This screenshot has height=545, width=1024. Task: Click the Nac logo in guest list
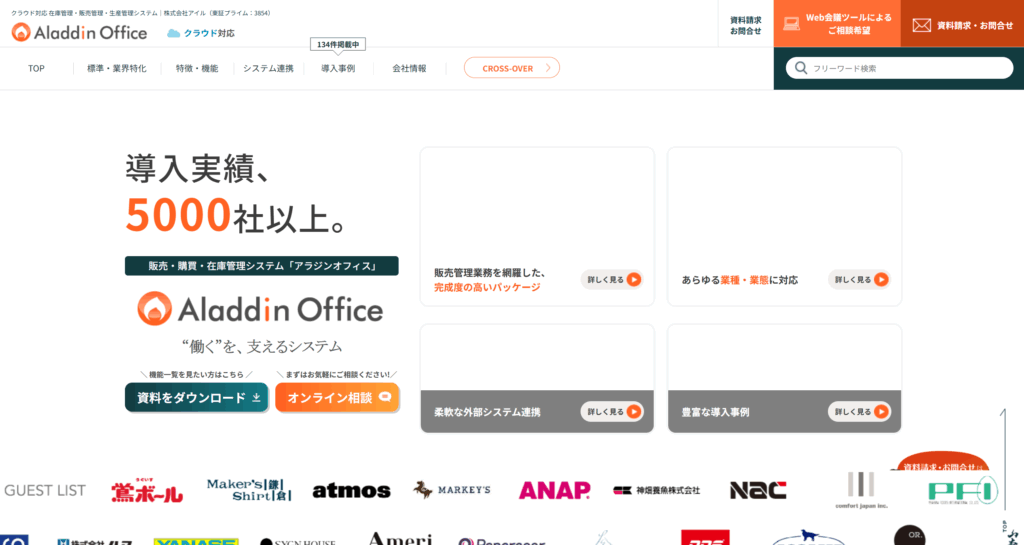click(x=758, y=490)
